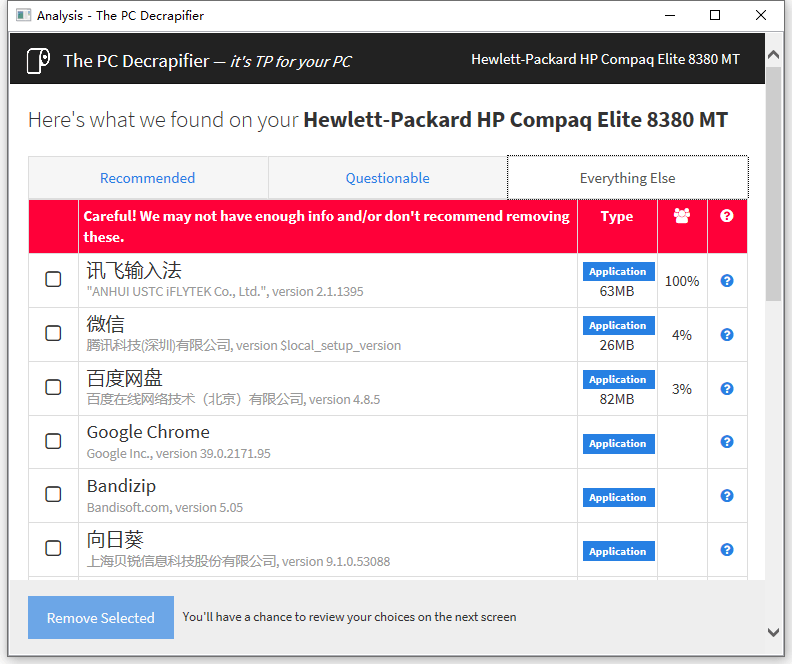The image size is (792, 664).
Task: Click the Bandizip entry name
Action: (x=121, y=486)
